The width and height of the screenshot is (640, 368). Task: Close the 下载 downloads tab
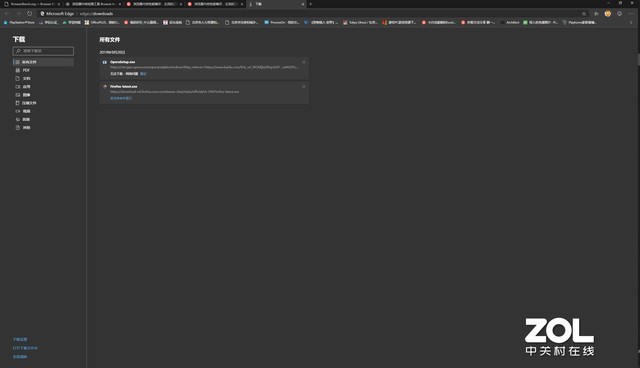coord(303,4)
